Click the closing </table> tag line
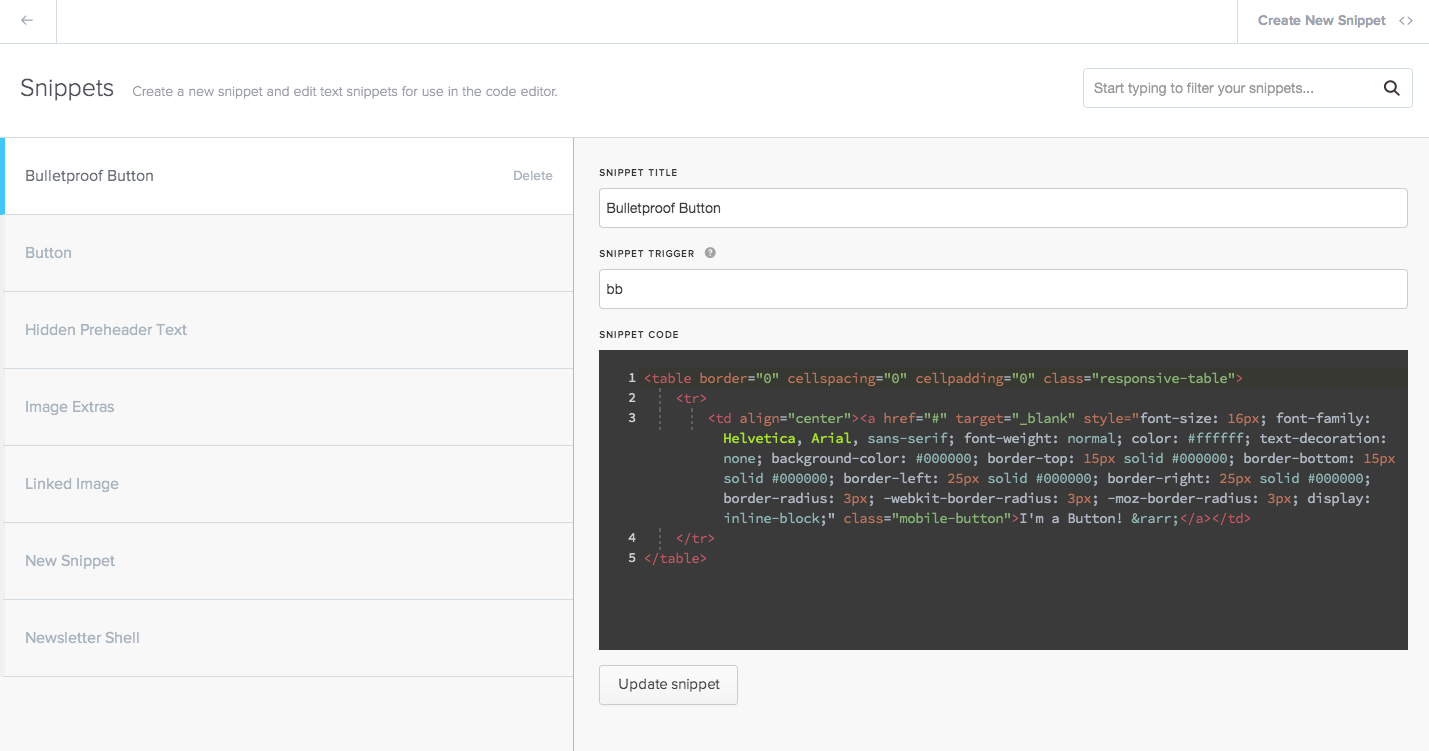The image size is (1429, 751). coord(676,558)
